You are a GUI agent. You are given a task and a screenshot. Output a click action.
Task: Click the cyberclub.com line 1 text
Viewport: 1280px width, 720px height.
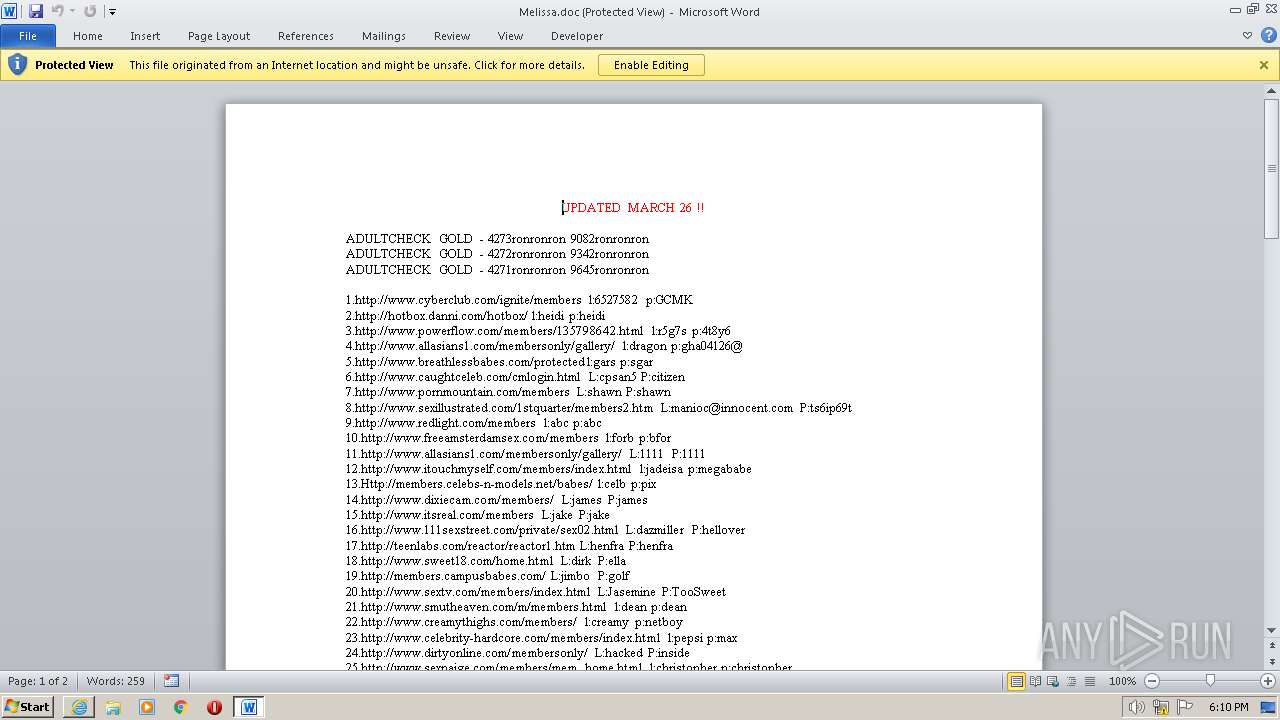[x=519, y=300]
